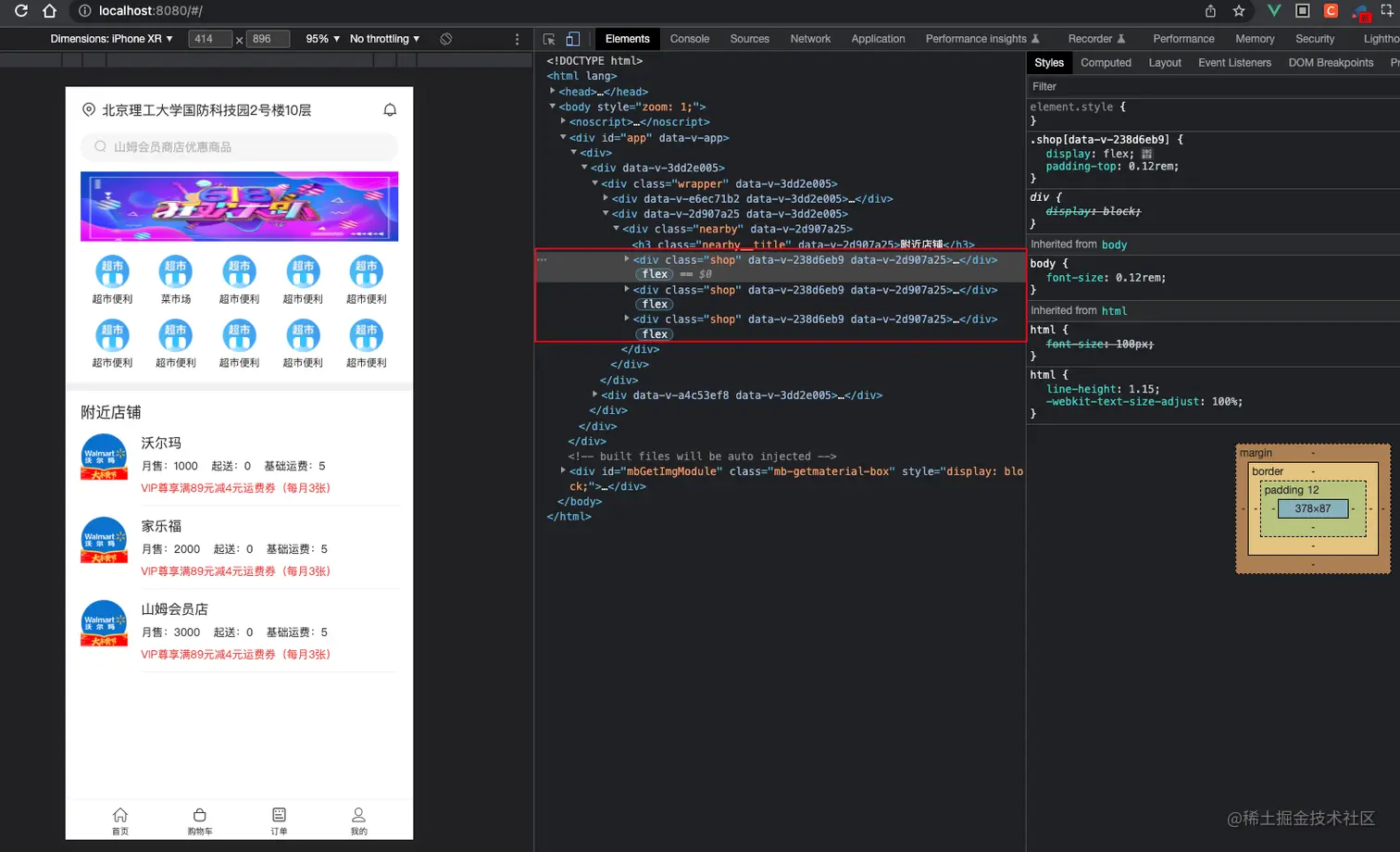Viewport: 1400px width, 852px height.
Task: Open Vue devtools extension icon
Action: 1274,11
